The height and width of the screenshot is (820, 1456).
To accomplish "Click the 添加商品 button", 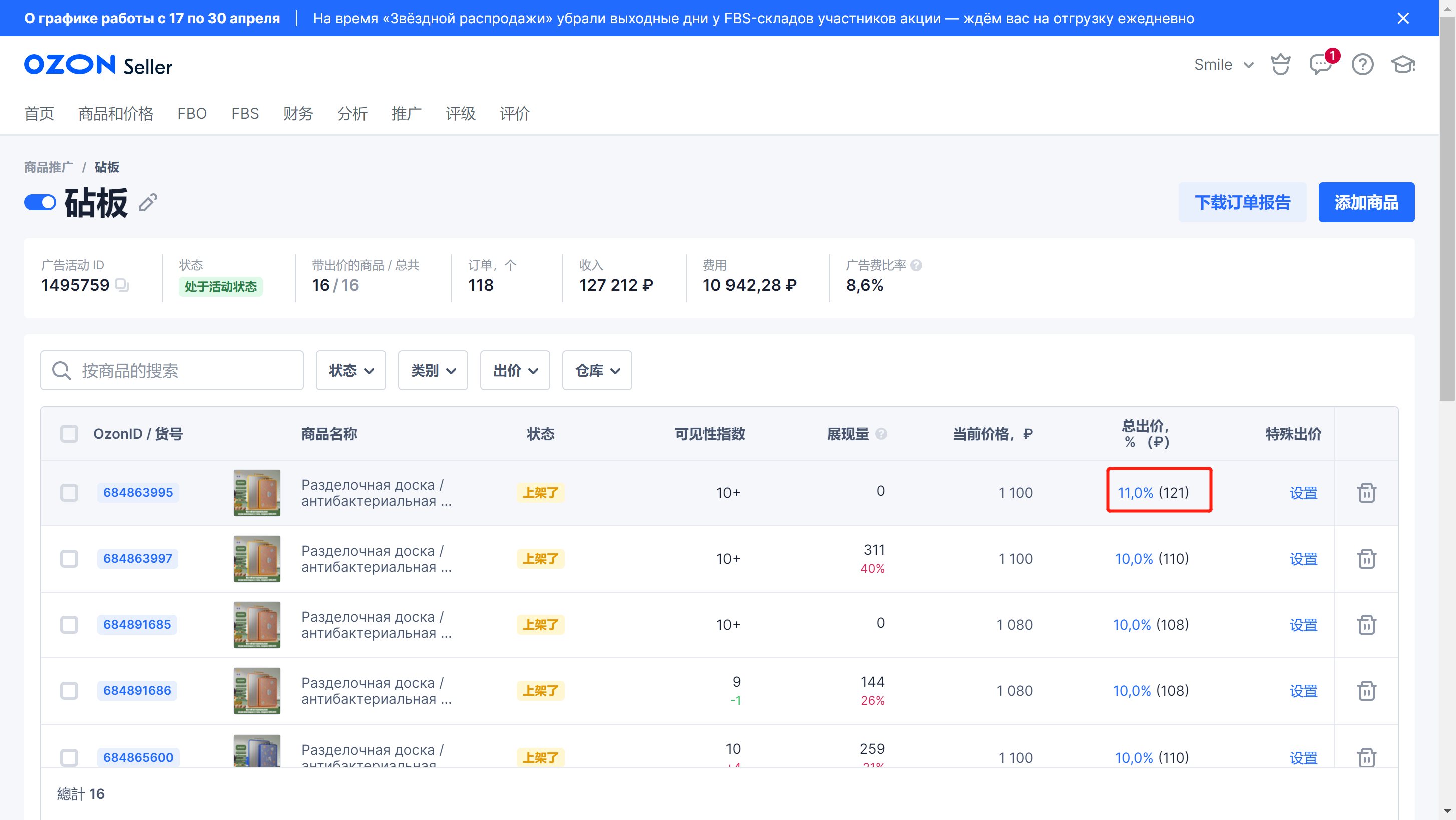I will pos(1366,202).
